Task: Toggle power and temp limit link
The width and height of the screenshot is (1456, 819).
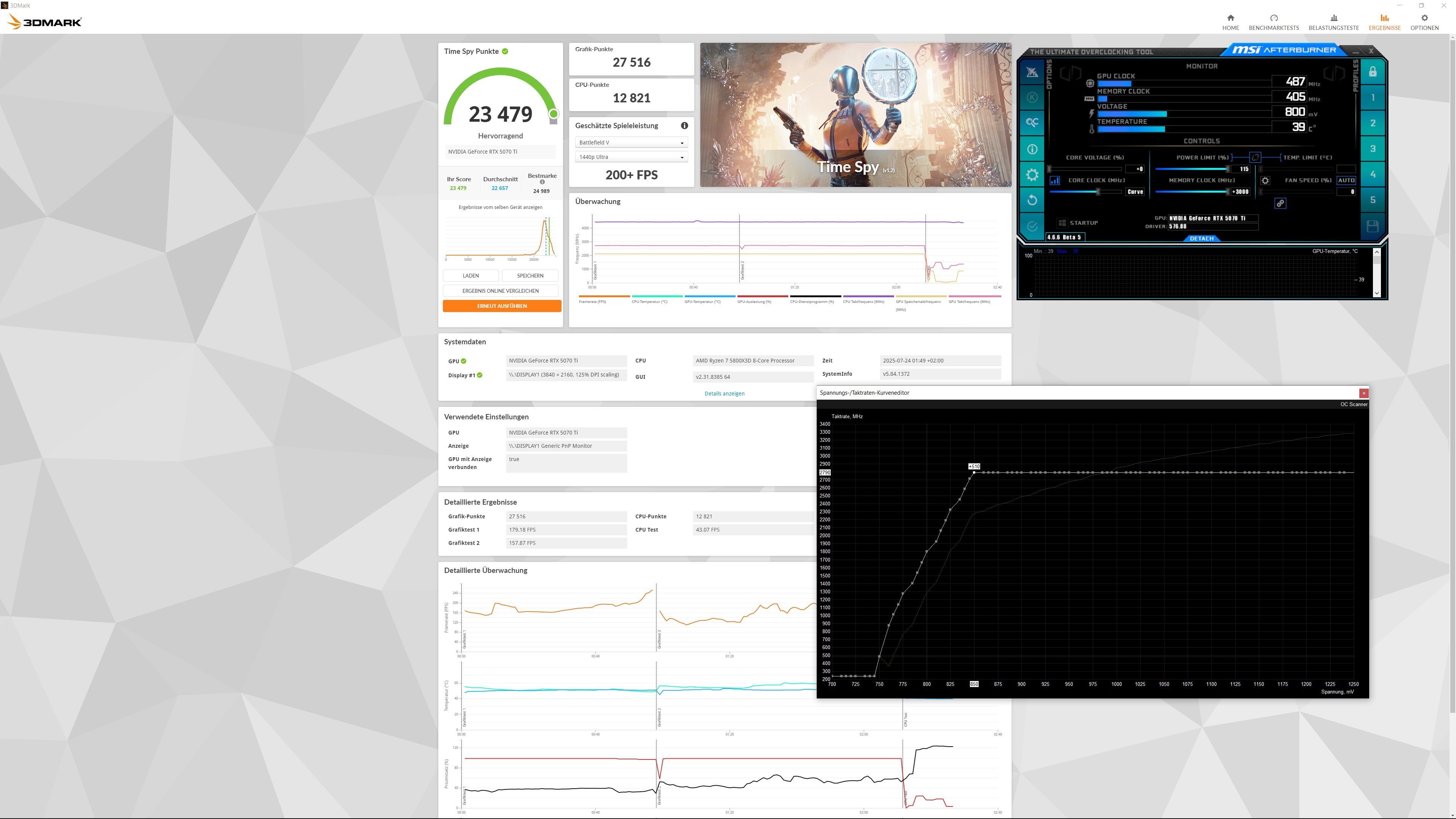Action: point(1255,157)
